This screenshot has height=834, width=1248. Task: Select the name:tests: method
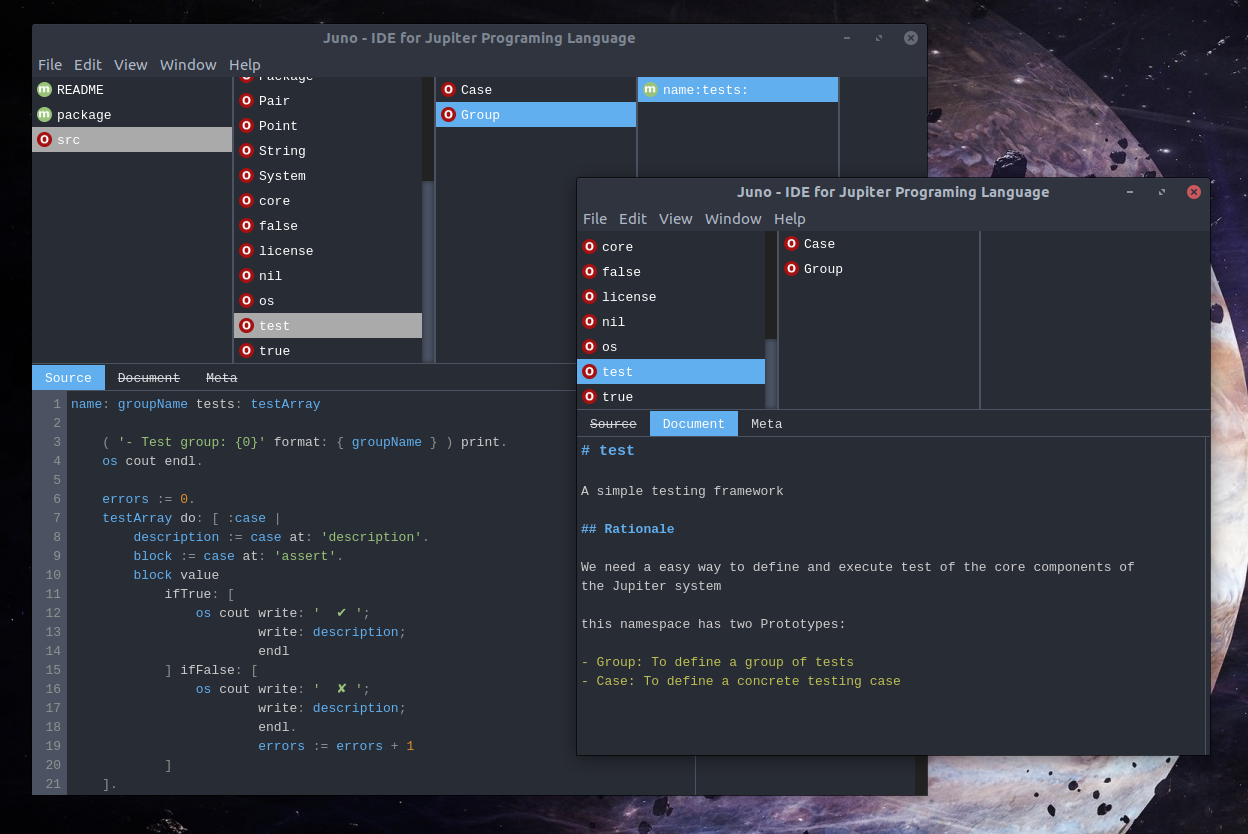click(738, 90)
